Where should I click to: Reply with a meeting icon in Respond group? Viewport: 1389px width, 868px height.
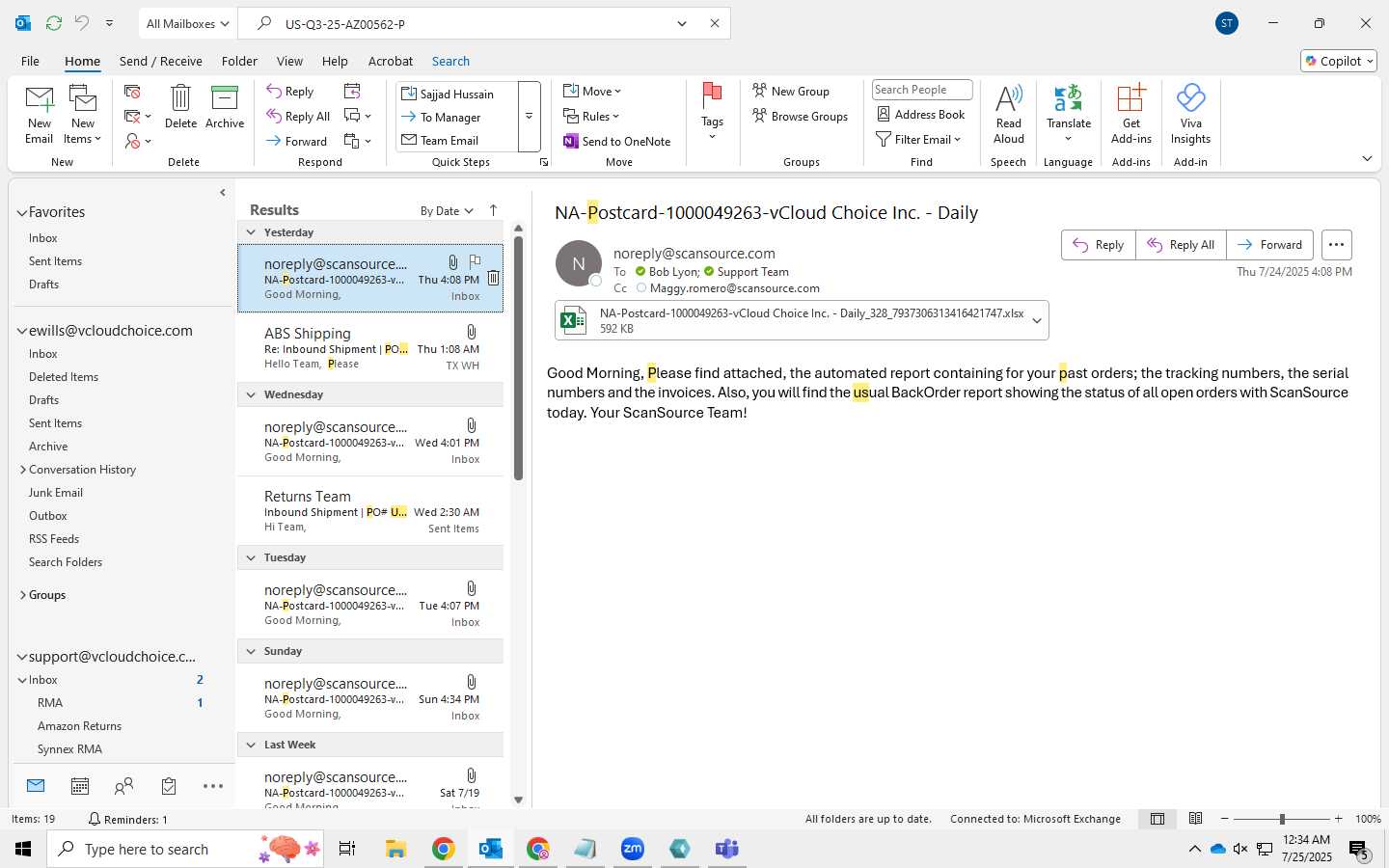pos(352,91)
